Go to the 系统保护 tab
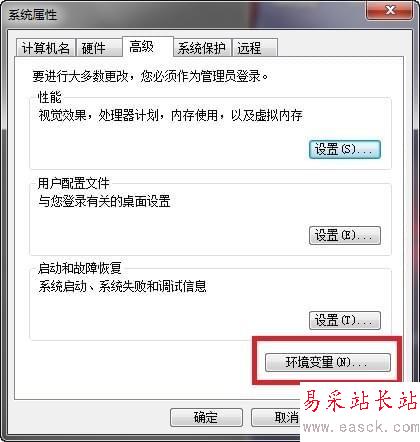Image resolution: width=420 pixels, height=442 pixels. (202, 48)
